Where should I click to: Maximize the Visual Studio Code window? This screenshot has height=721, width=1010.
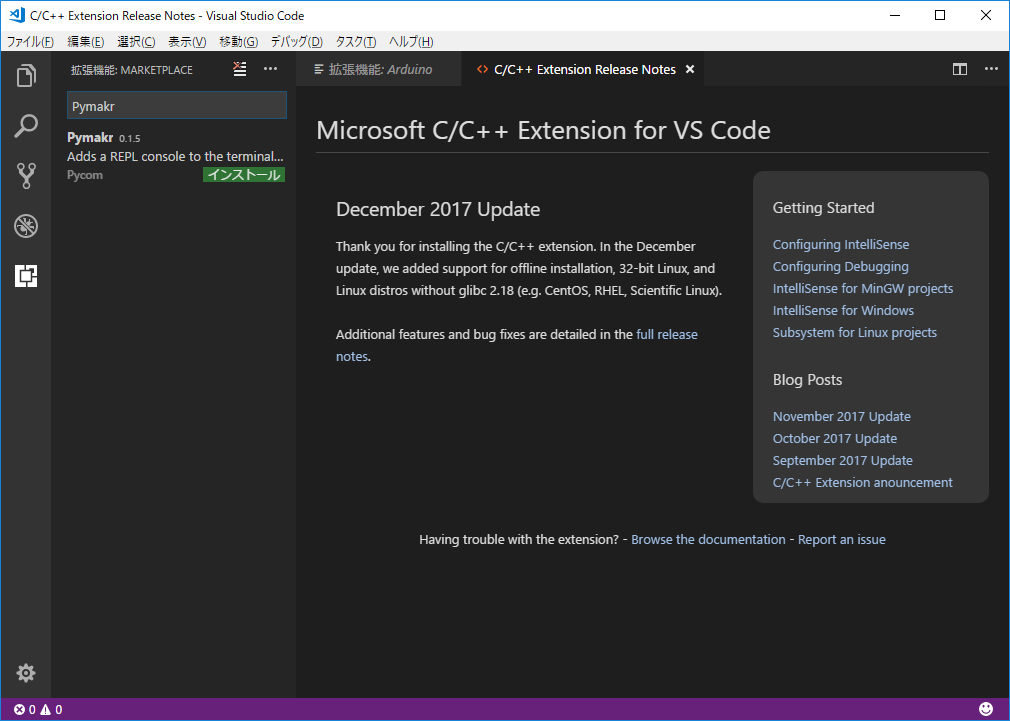point(940,15)
